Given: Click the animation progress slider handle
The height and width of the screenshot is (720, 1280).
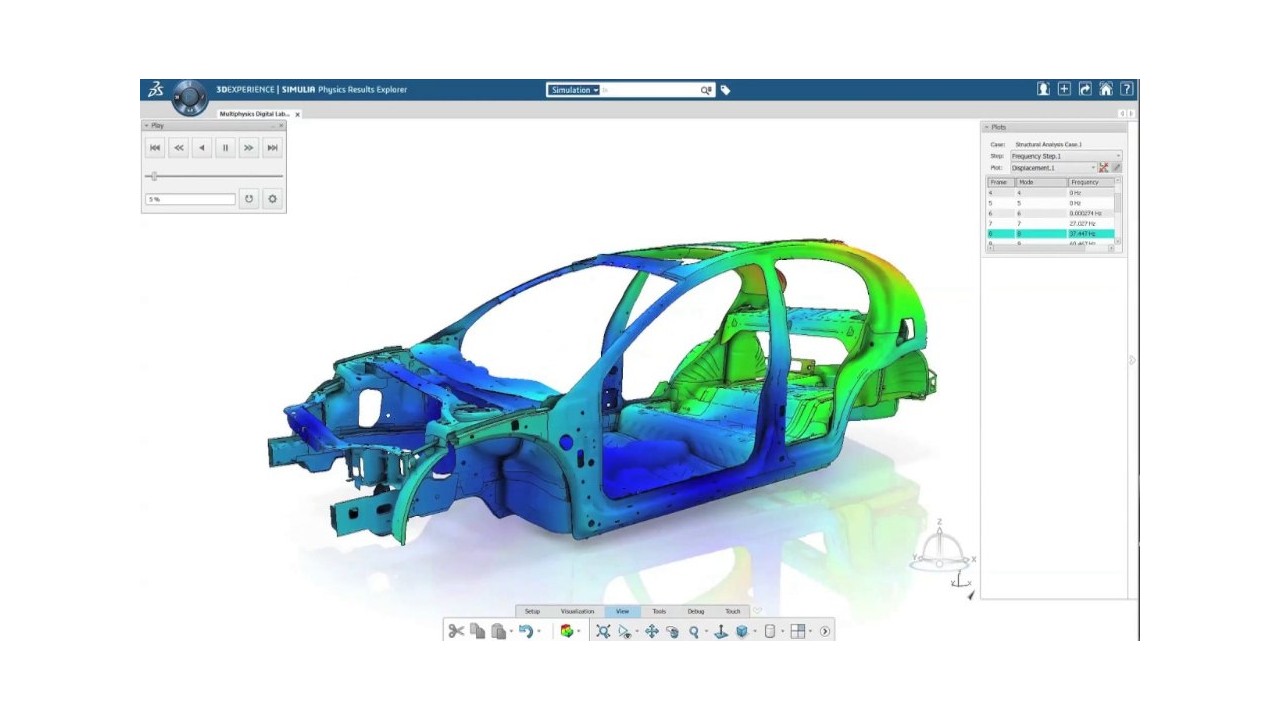Looking at the screenshot, I should click(x=154, y=176).
